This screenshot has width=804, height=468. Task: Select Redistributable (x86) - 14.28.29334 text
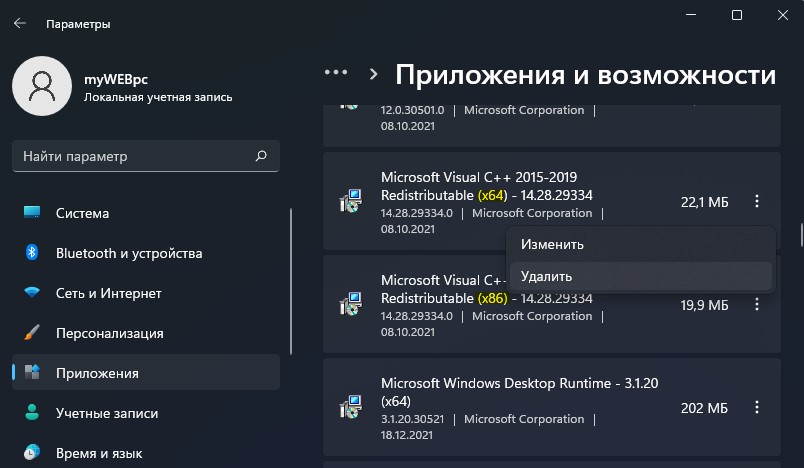(x=487, y=298)
